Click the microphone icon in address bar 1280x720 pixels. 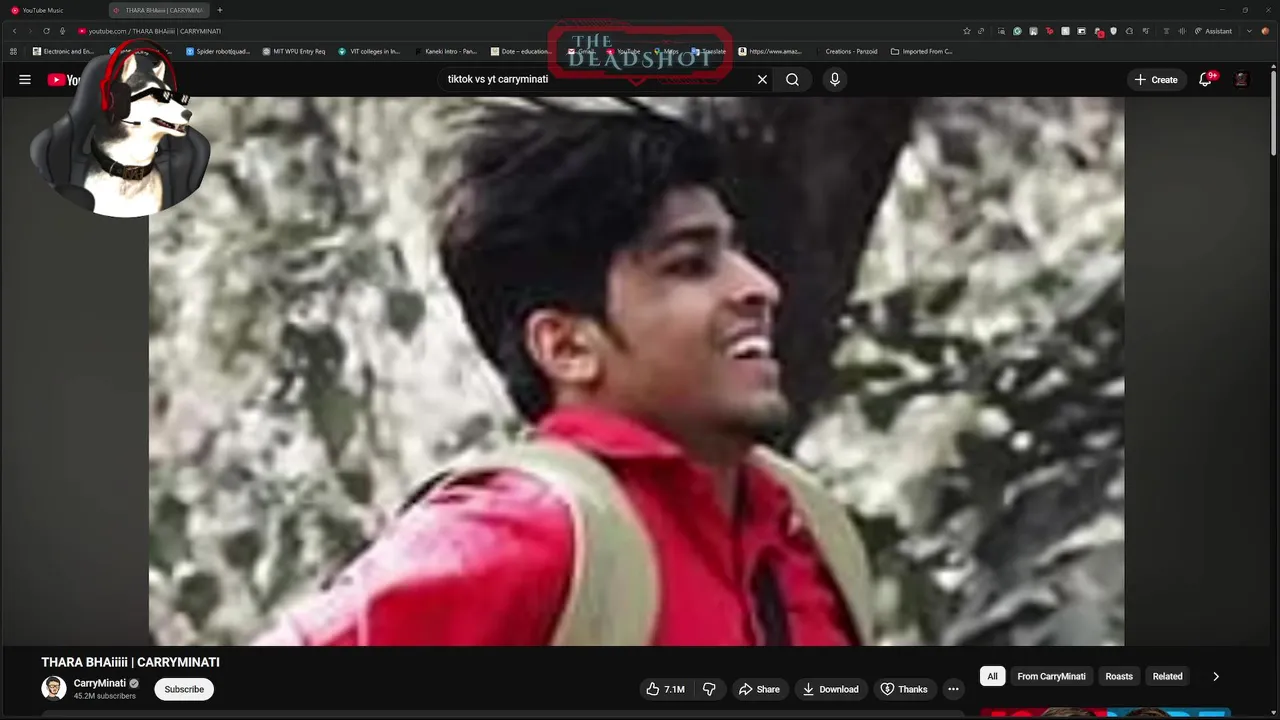63,31
